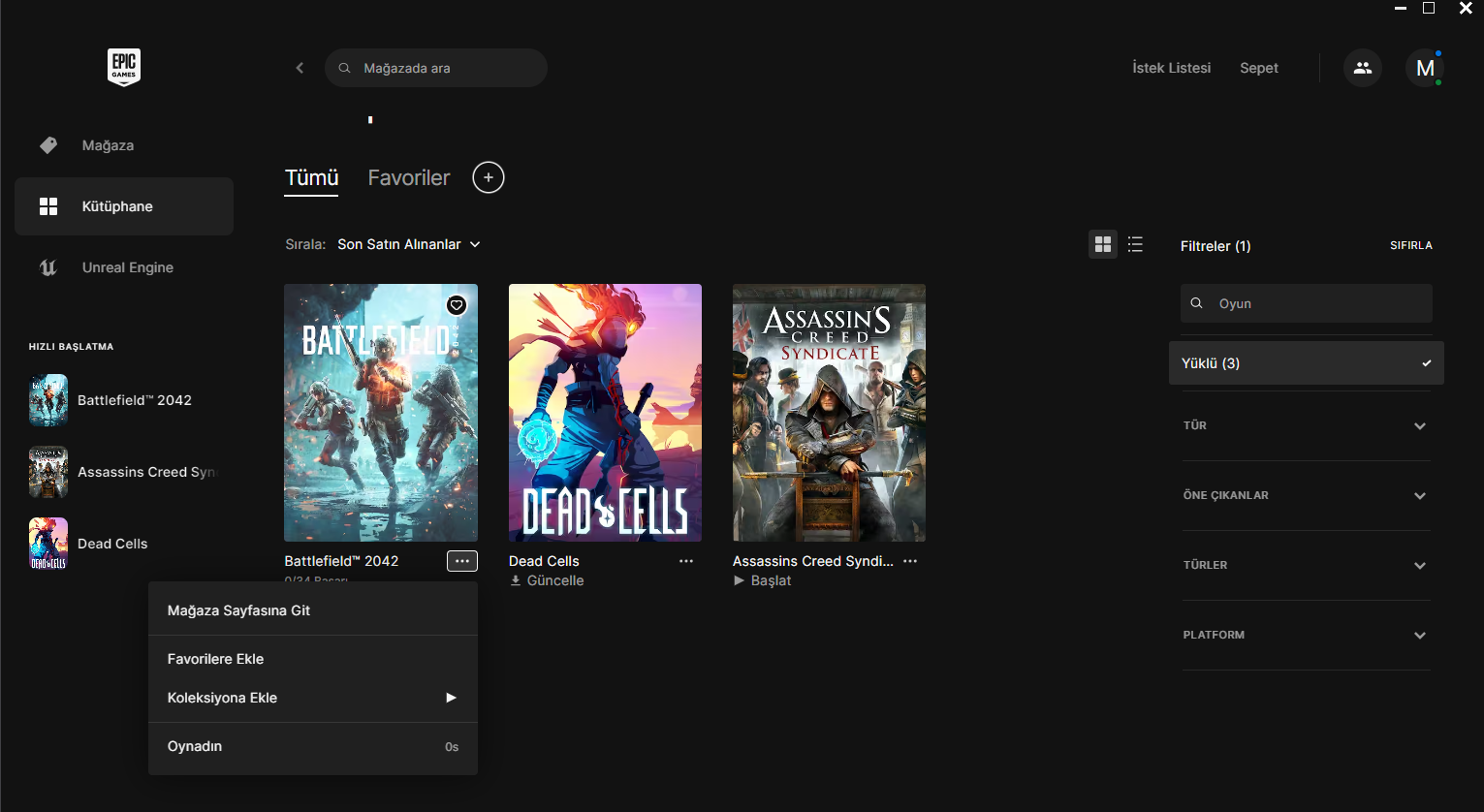Uncheck the Yüklü (3) filter
The image size is (1484, 812).
point(1307,363)
